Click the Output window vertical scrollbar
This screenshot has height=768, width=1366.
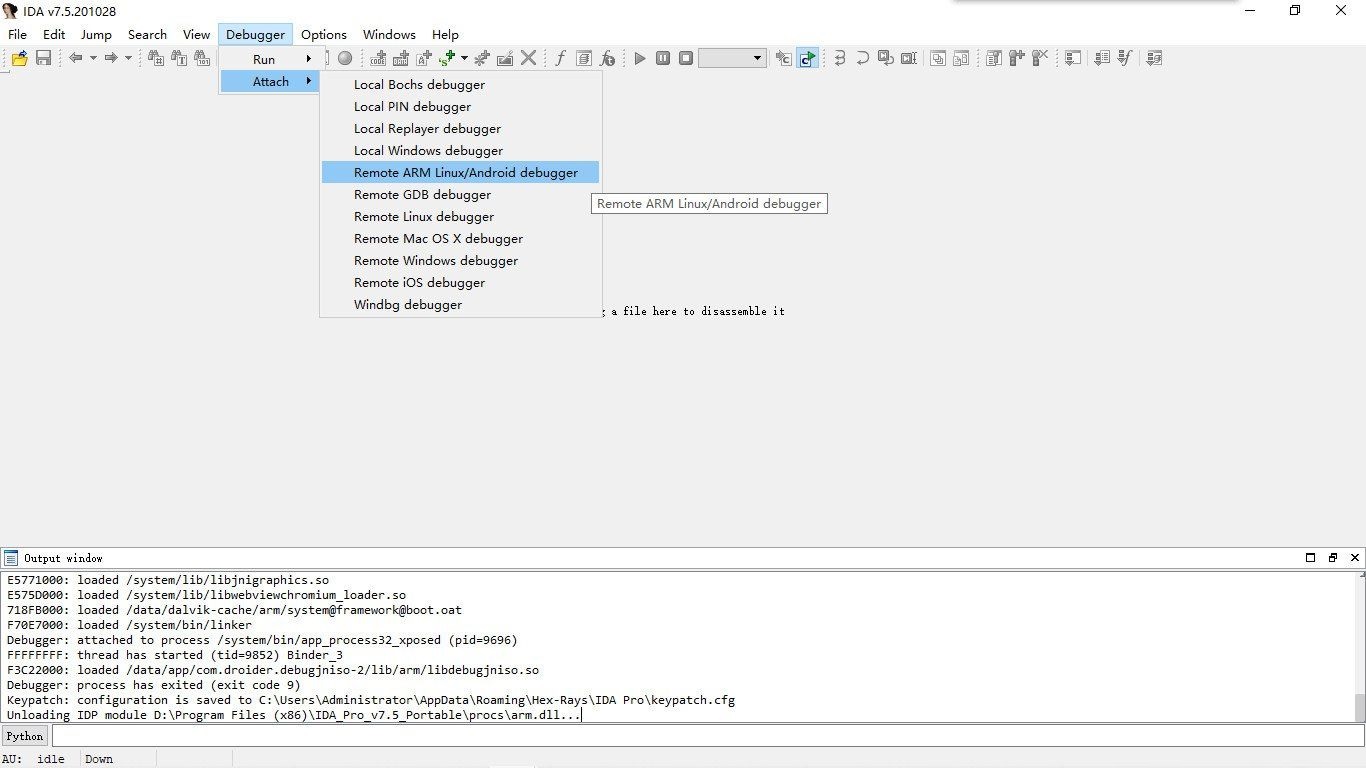[1360, 647]
